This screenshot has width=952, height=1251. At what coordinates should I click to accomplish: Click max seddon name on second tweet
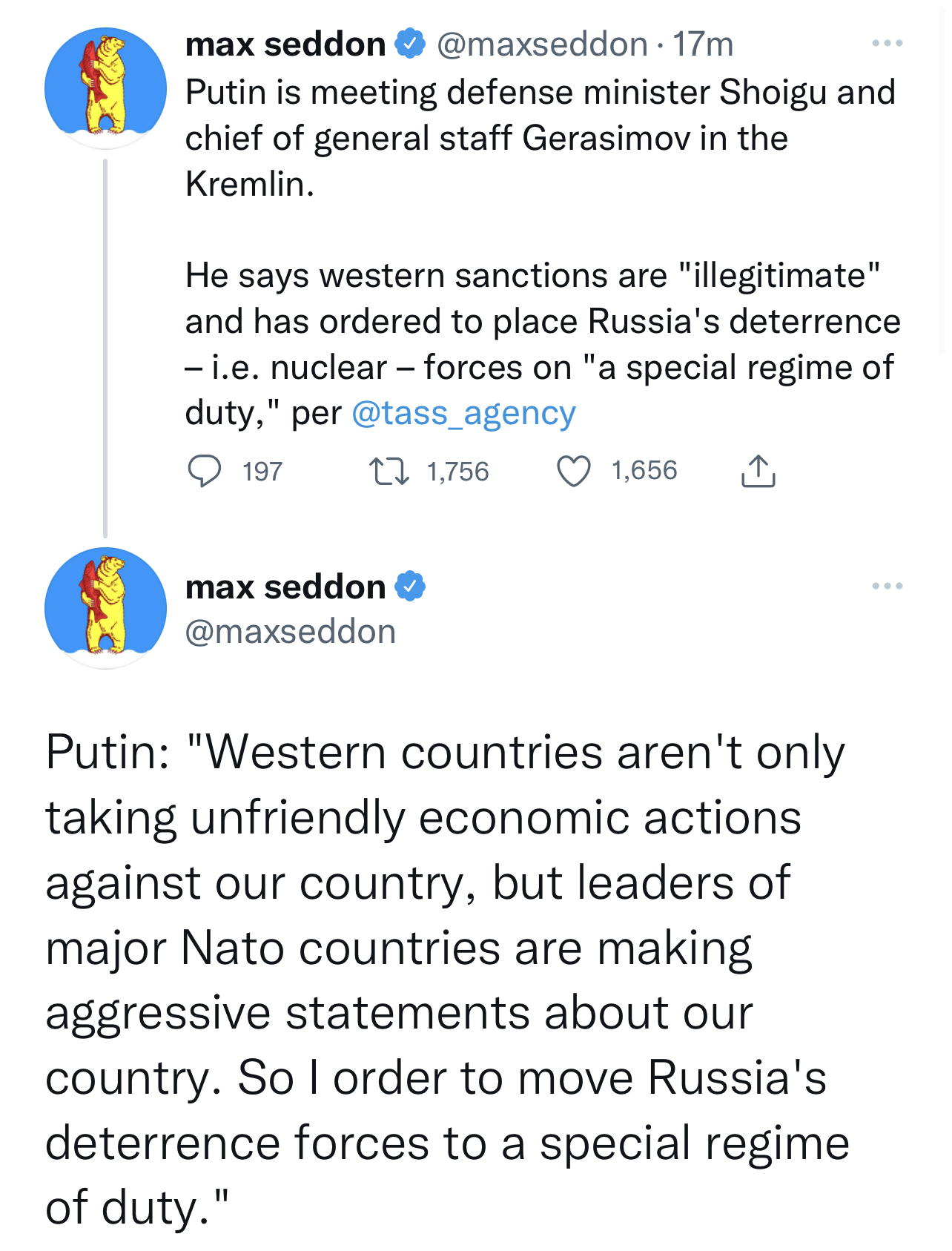pos(285,587)
